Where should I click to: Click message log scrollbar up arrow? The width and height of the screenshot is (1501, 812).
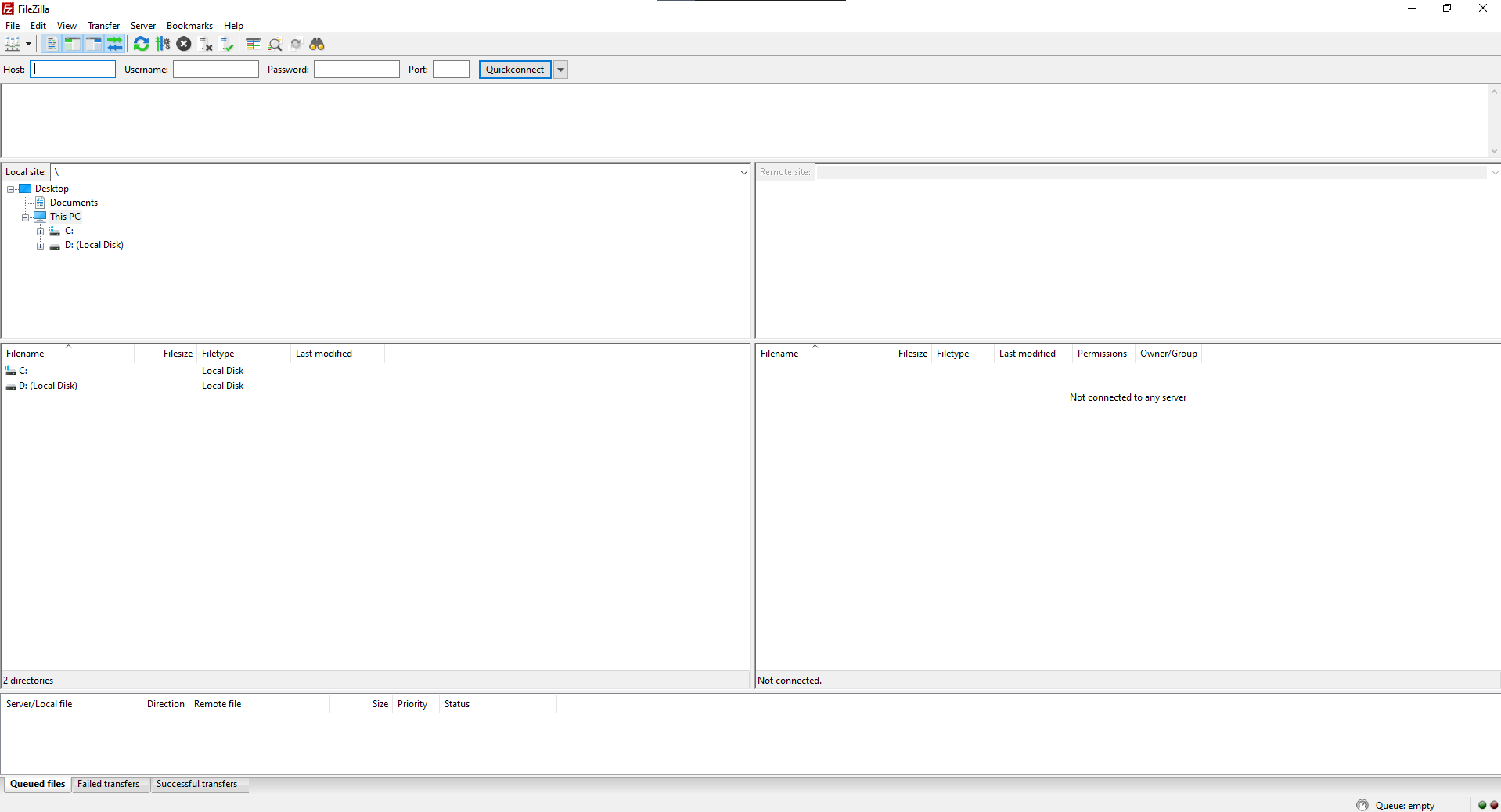click(1494, 92)
